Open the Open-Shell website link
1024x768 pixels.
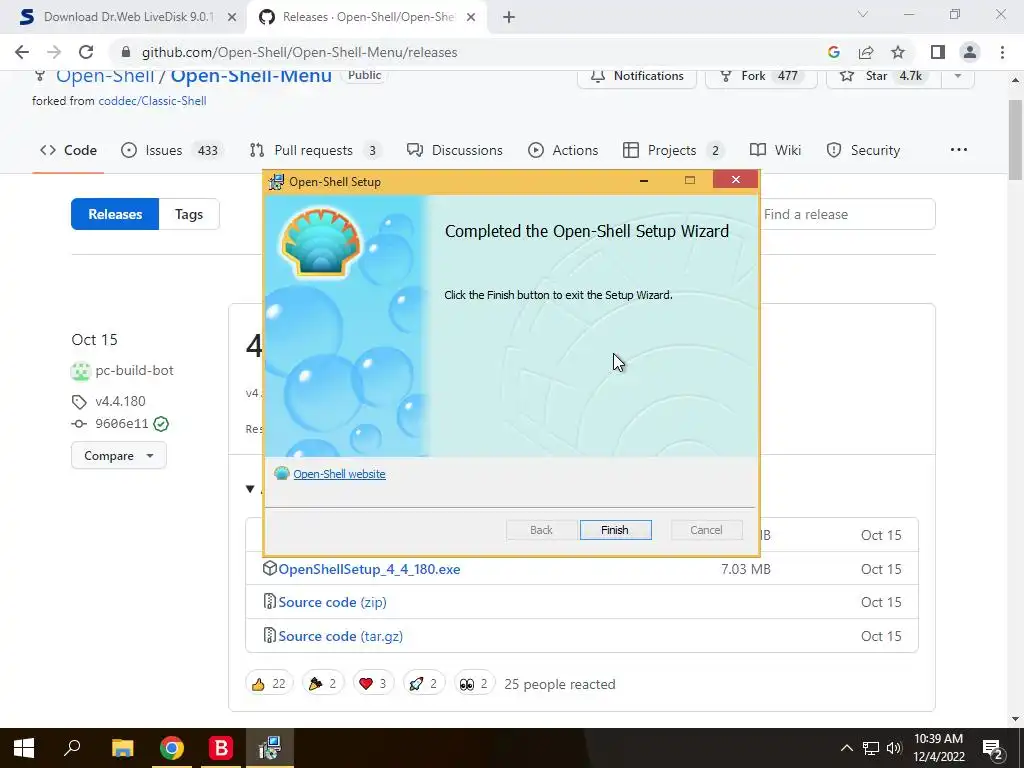[x=339, y=474]
